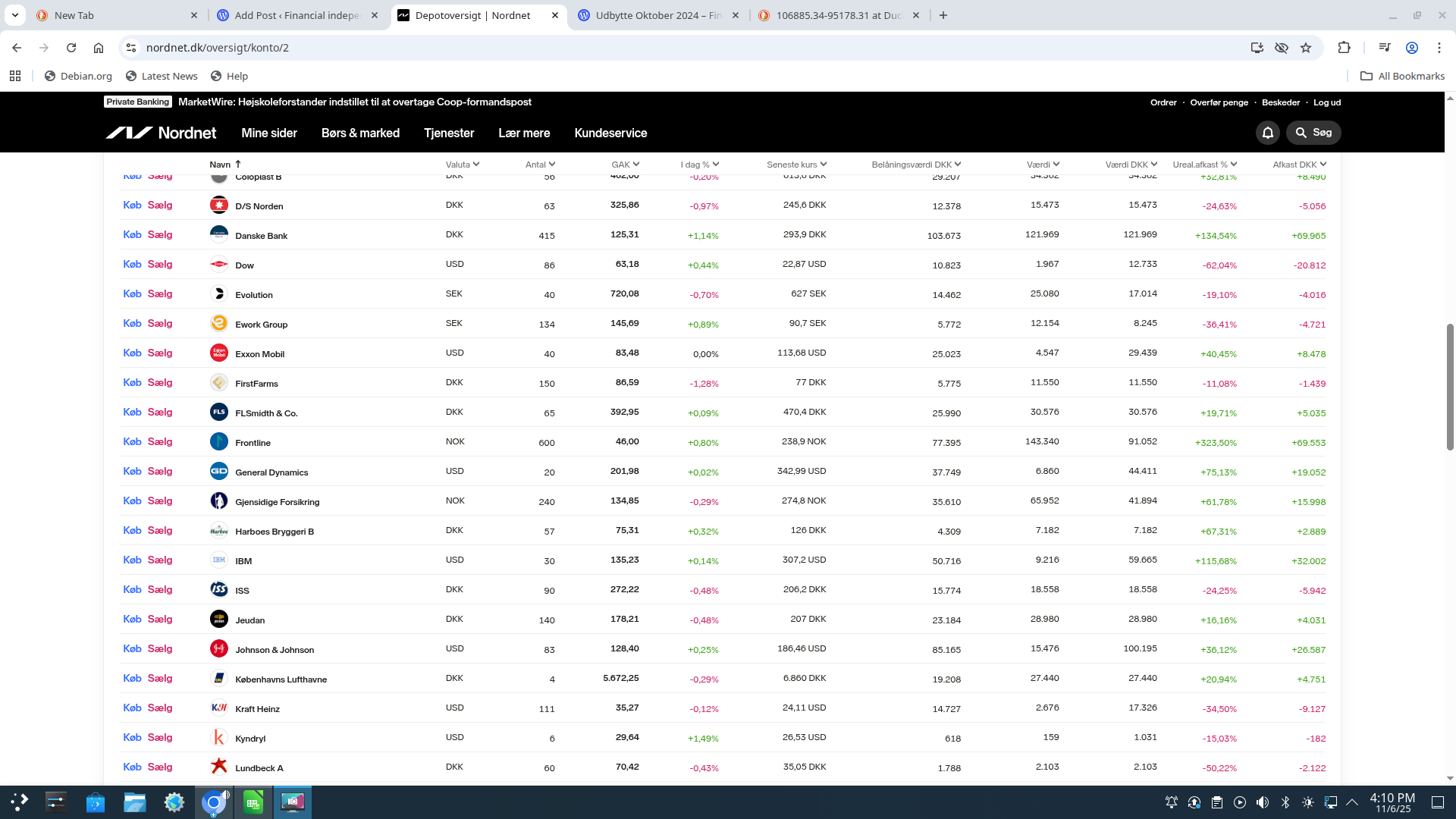
Task: Open the Tjenester menu
Action: [x=449, y=133]
